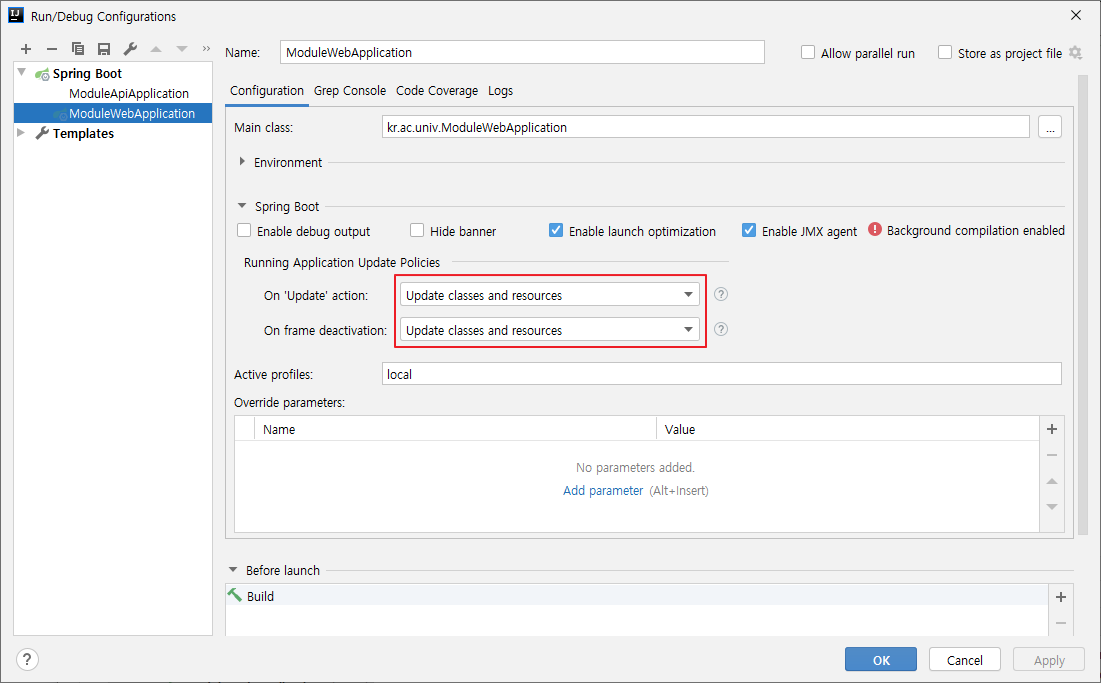Open the On 'Update' action dropdown

pyautogui.click(x=548, y=295)
